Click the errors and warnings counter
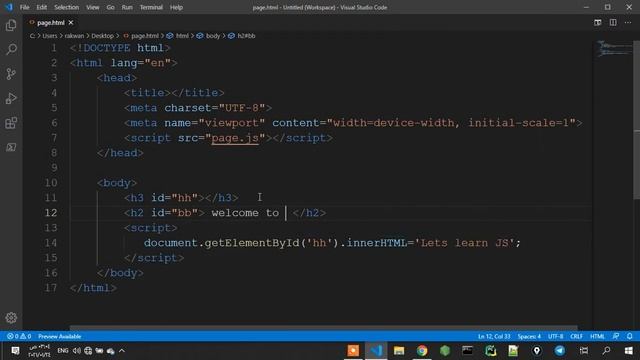Image resolution: width=640 pixels, height=360 pixels. [x=19, y=336]
